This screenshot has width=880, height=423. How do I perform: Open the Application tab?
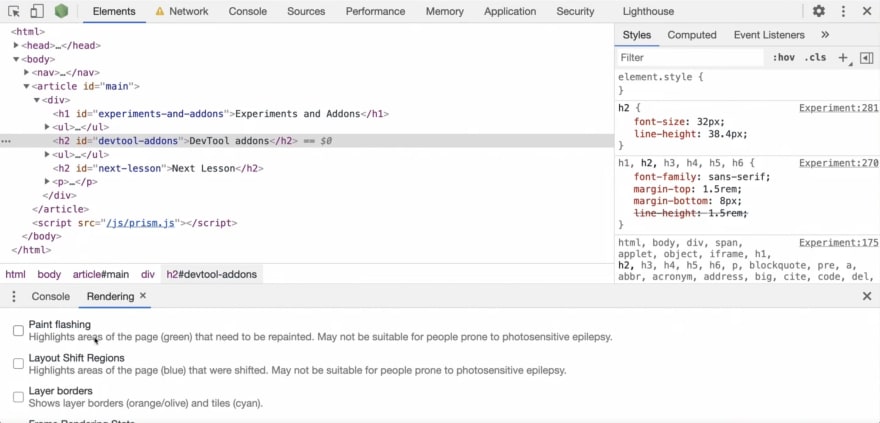click(510, 11)
